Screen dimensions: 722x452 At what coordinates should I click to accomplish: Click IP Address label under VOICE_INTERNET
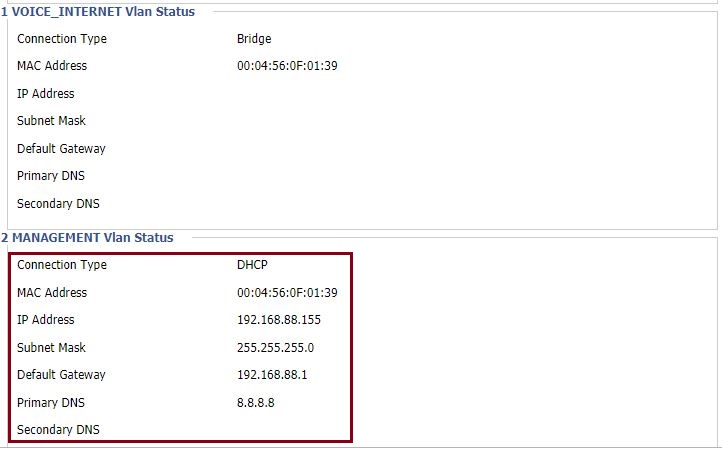point(46,93)
